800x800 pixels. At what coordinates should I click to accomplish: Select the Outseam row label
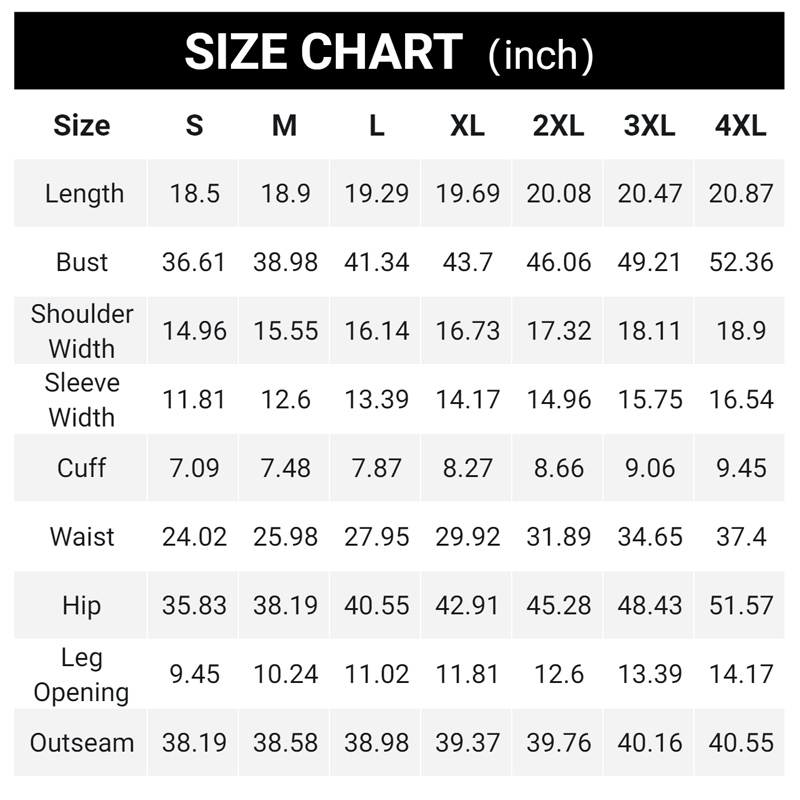[x=82, y=743]
